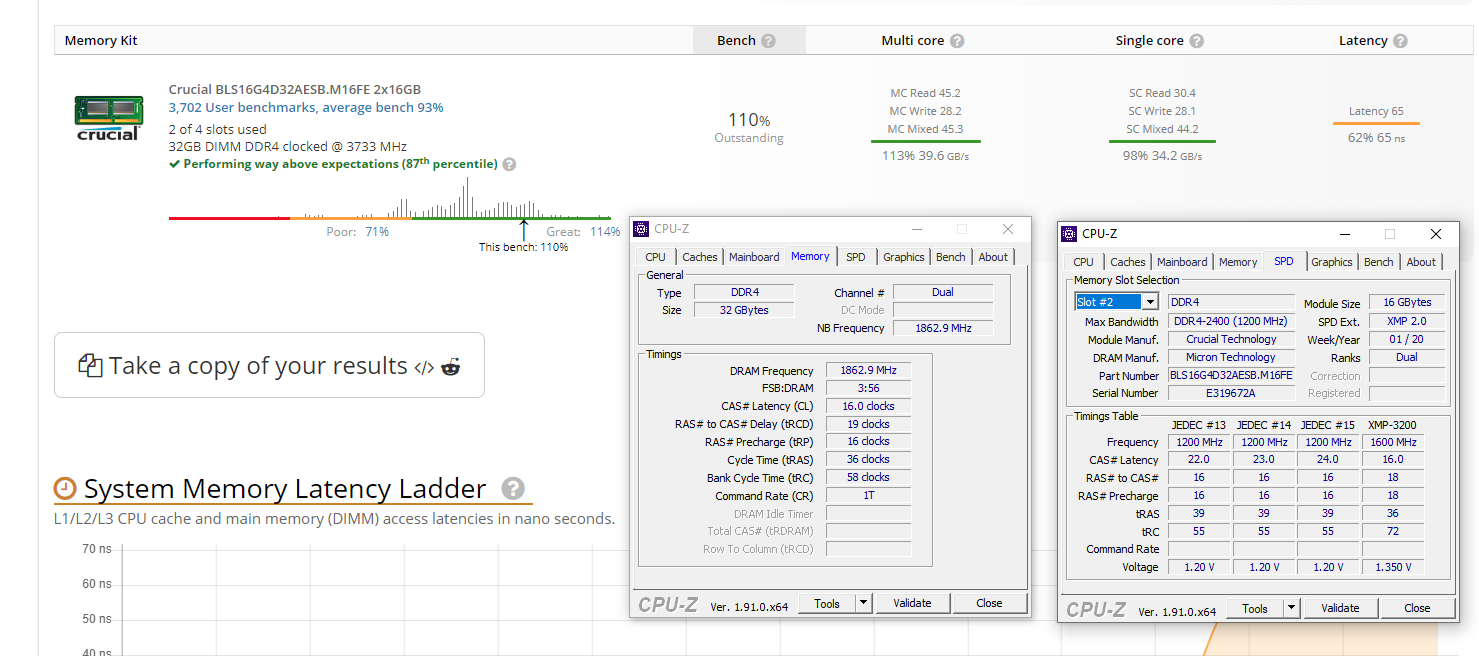This screenshot has height=656, width=1479.
Task: Open SPD tab in Memory CPU-Z window
Action: click(856, 257)
